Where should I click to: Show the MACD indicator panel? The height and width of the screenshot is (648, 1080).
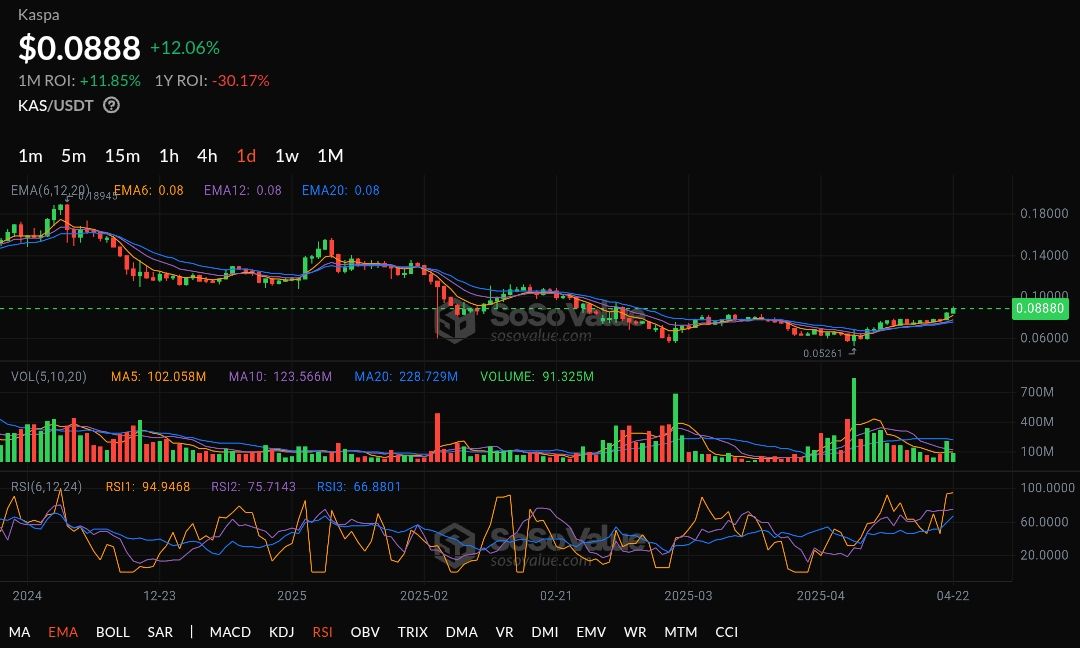pyautogui.click(x=230, y=632)
